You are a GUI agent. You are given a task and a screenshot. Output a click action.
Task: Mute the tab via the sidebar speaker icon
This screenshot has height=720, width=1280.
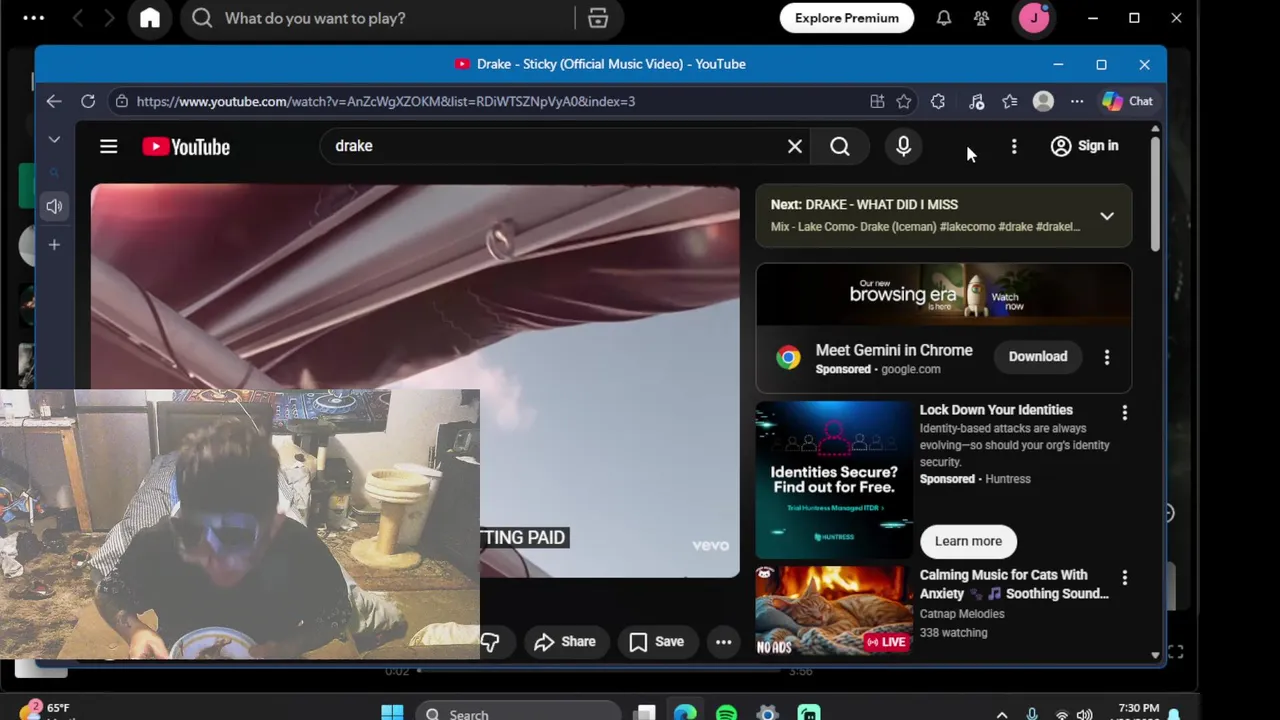(54, 206)
